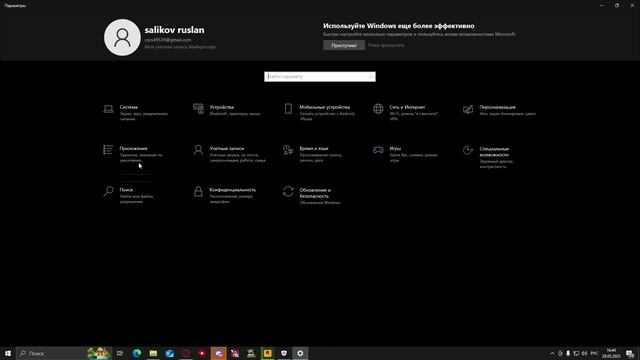This screenshot has width=640, height=360.
Task: Open the taskbar clock and date
Action: coord(611,353)
